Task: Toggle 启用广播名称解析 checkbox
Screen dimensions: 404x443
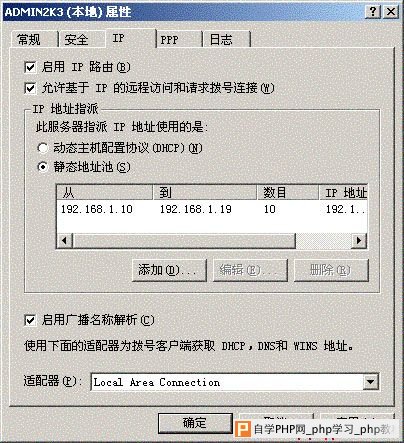Action: coord(30,321)
